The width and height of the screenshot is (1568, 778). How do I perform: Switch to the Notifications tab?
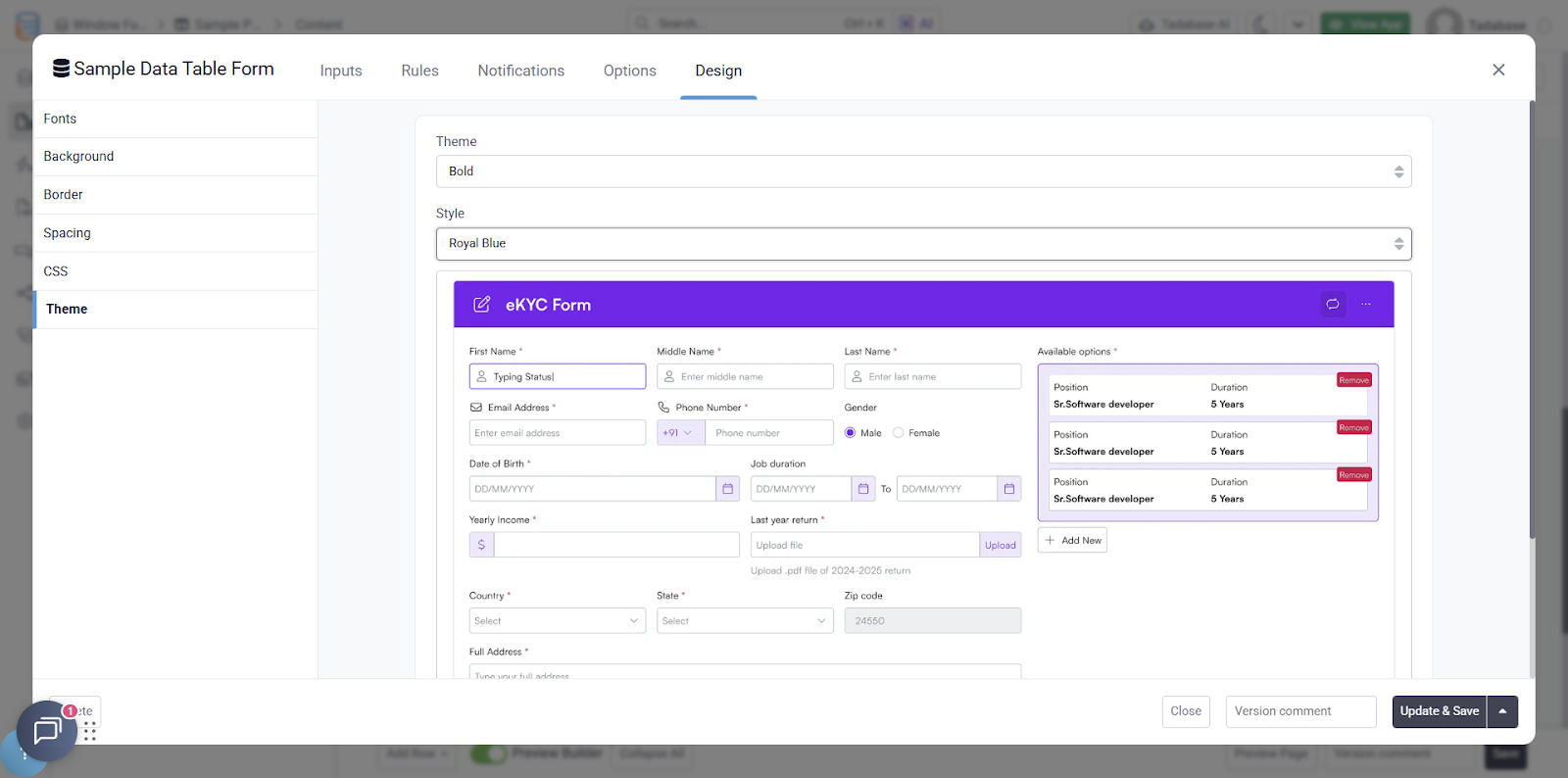[x=520, y=71]
